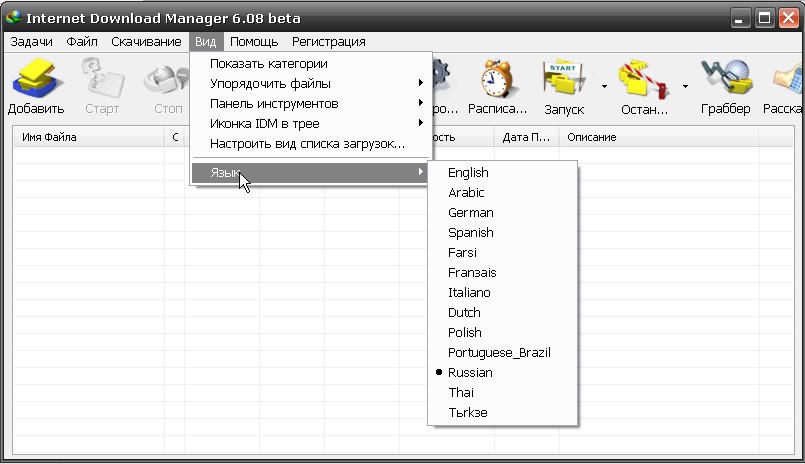This screenshot has height=464, width=805.
Task: Click the Запуск start queue icon
Action: point(564,79)
